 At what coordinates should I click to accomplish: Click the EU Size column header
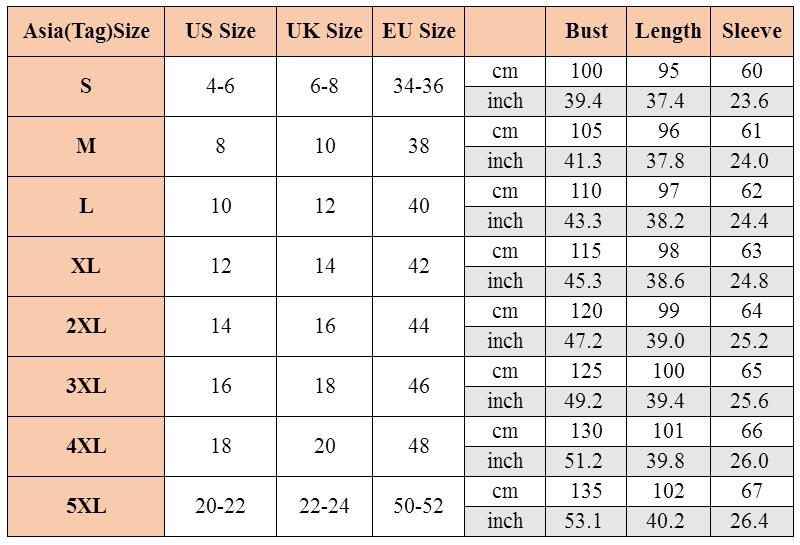(419, 31)
